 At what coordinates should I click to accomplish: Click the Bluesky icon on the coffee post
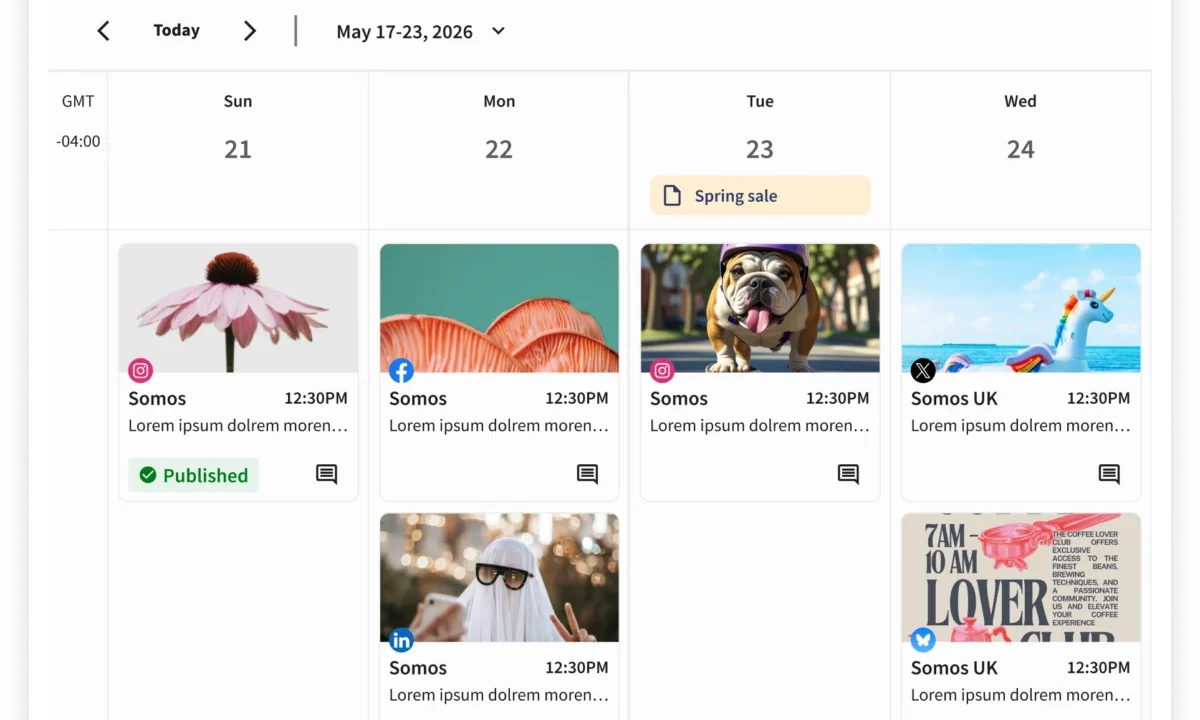pyautogui.click(x=924, y=640)
